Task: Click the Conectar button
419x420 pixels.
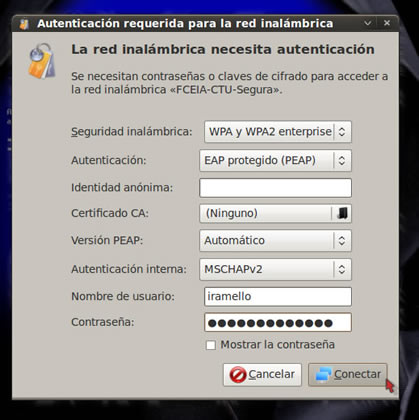Action: (x=348, y=375)
